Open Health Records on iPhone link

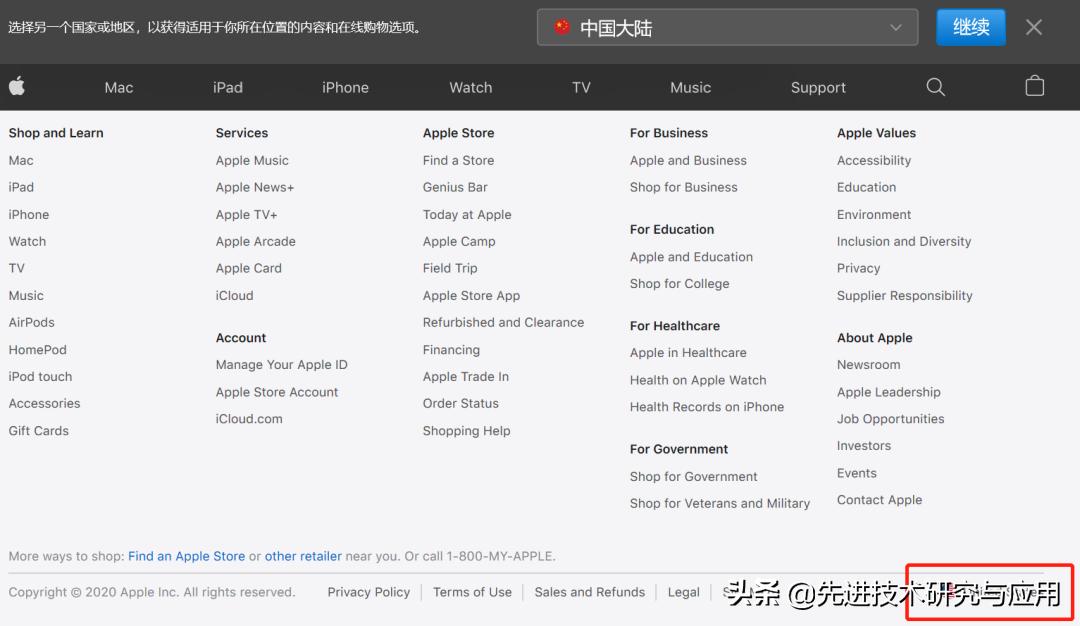(707, 407)
